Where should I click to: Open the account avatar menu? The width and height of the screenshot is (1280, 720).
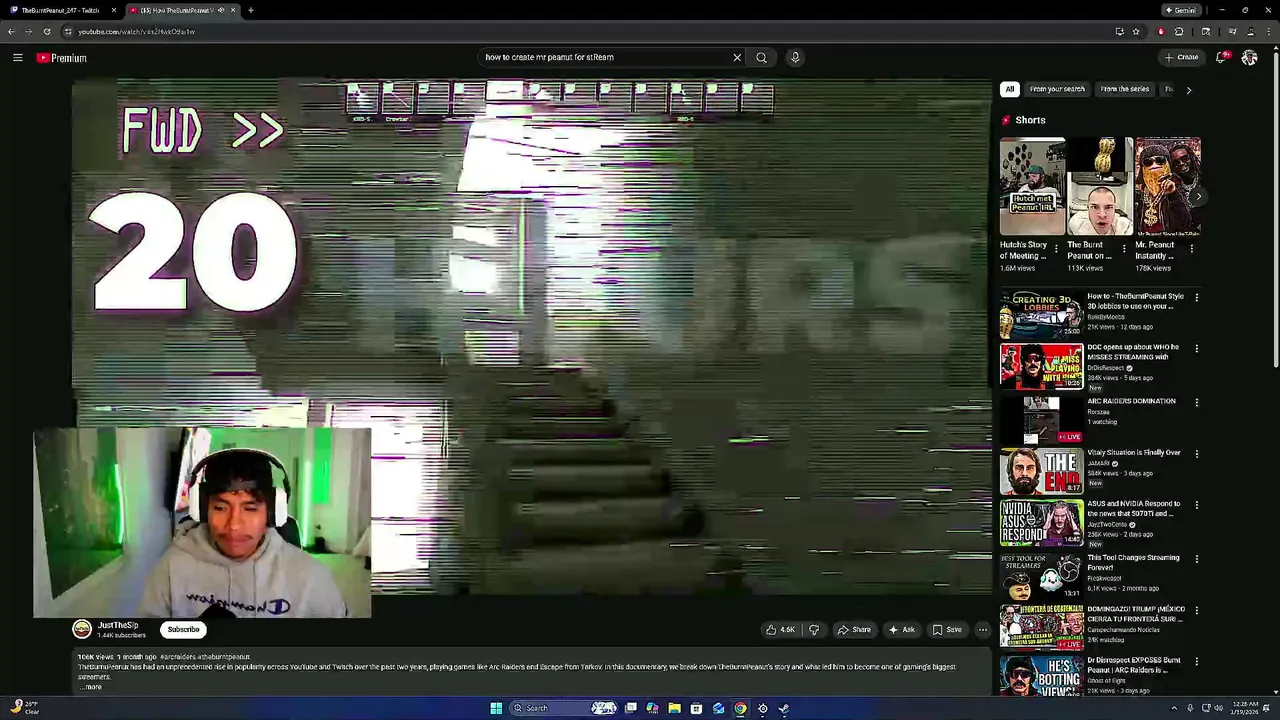(x=1249, y=57)
